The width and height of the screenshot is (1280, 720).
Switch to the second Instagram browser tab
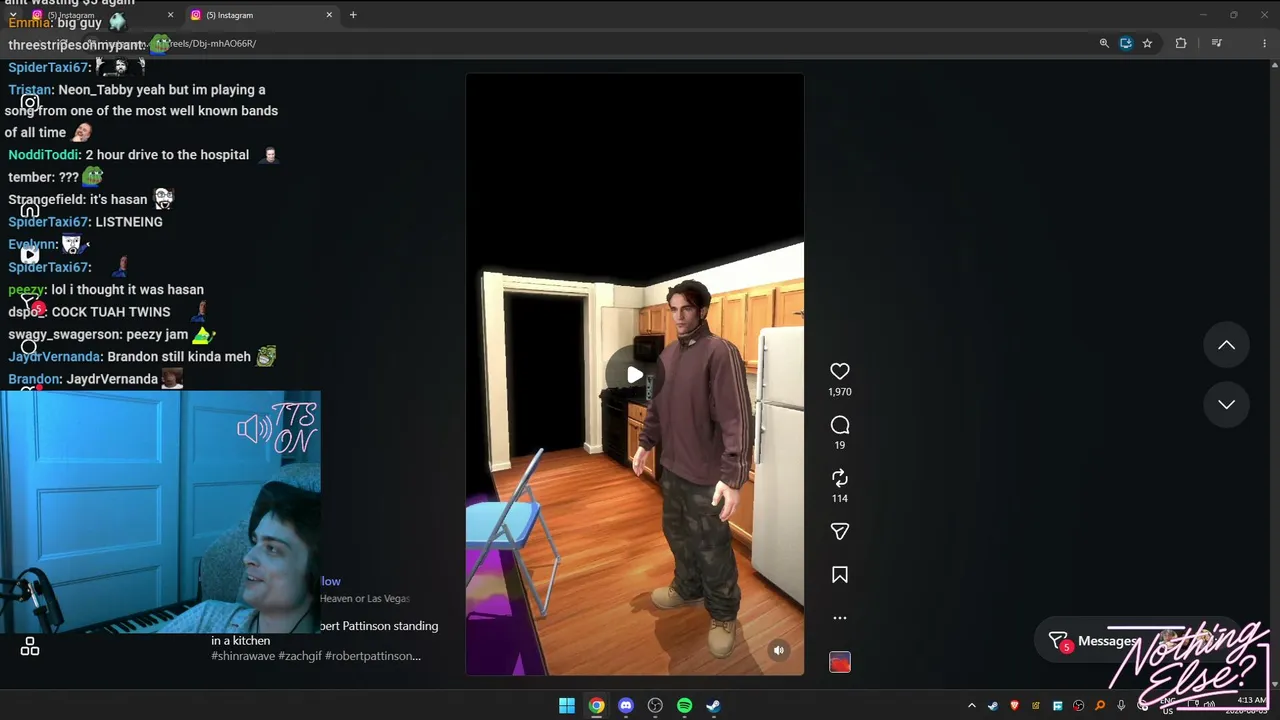click(x=262, y=15)
